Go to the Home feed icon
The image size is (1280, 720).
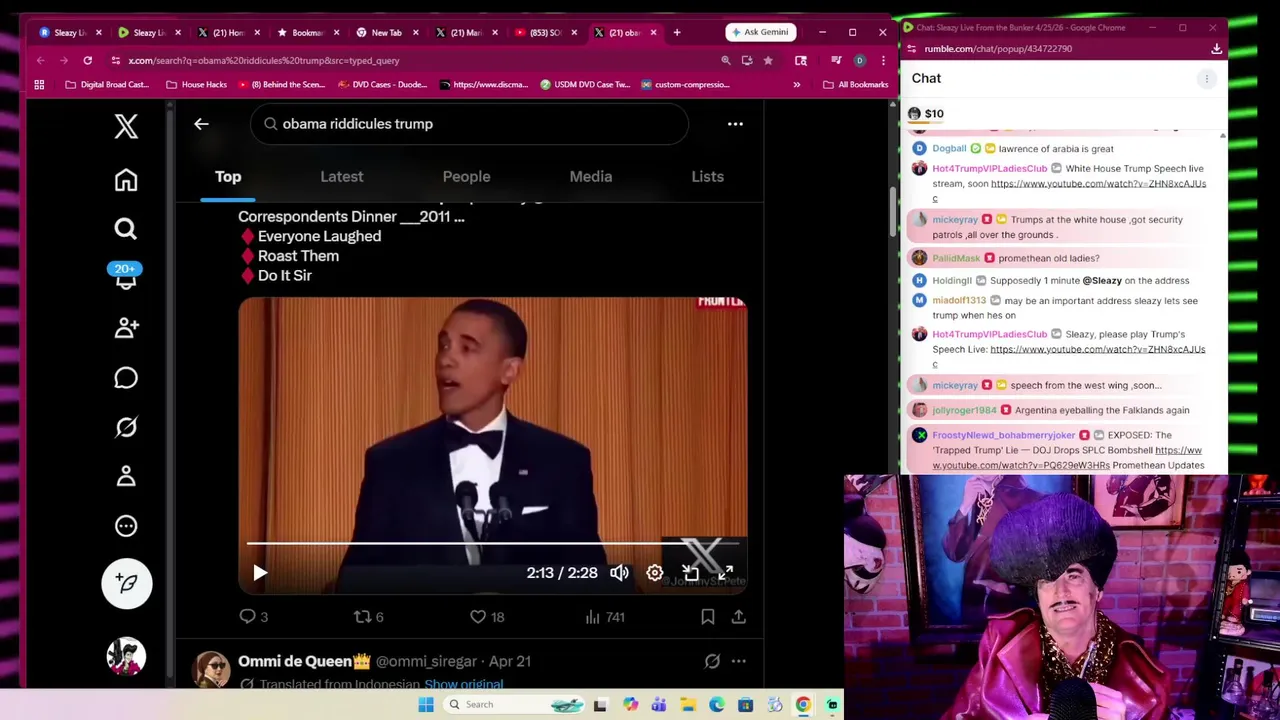[125, 180]
